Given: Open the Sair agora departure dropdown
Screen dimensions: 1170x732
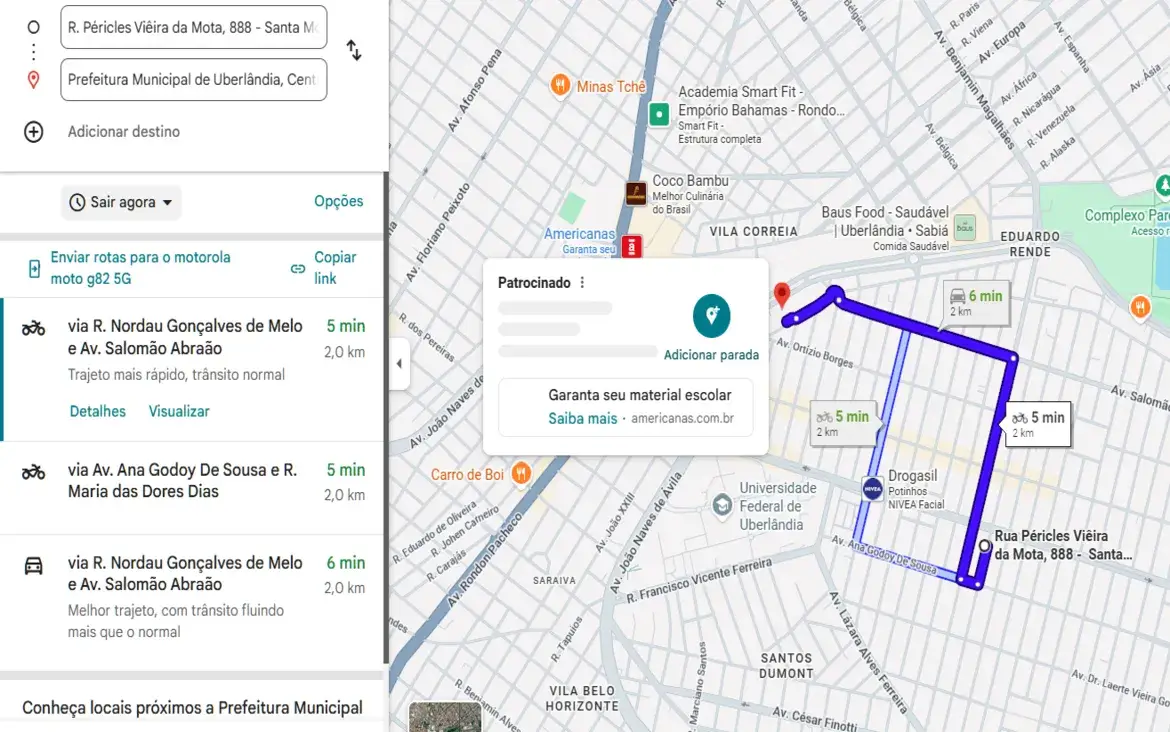Looking at the screenshot, I should (x=121, y=202).
